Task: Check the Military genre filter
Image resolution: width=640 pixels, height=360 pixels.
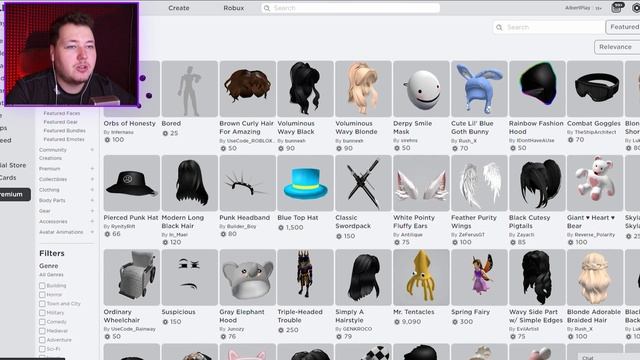Action: [42, 313]
